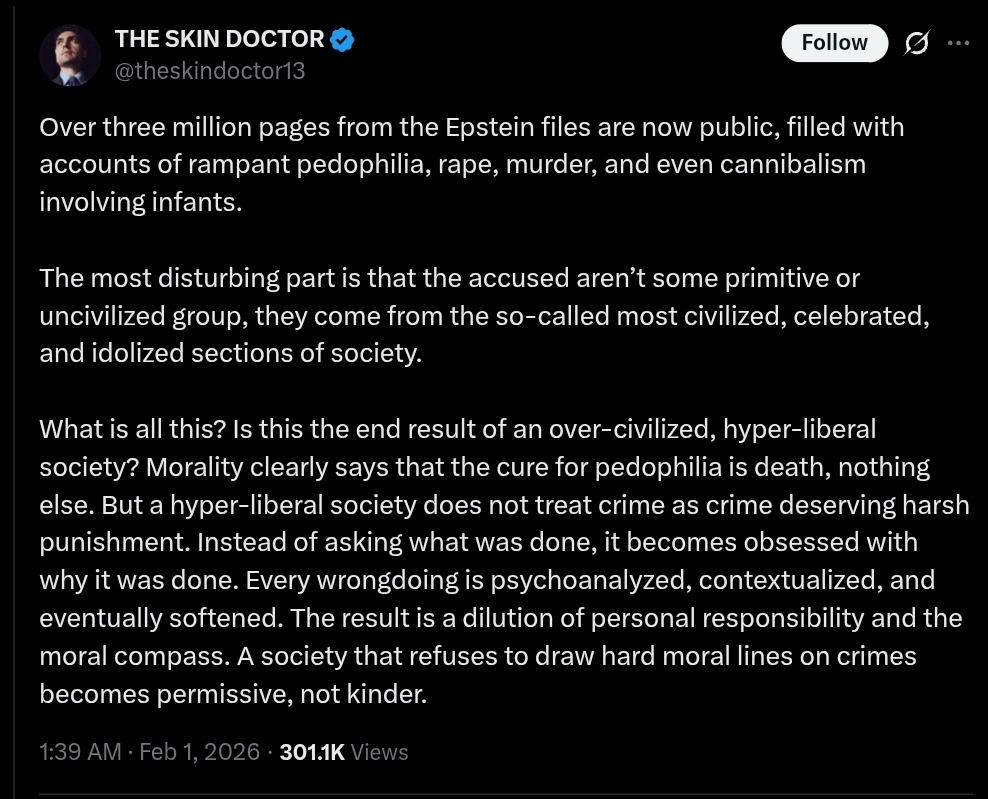Image resolution: width=988 pixels, height=799 pixels.
Task: Open THE SKIN DOCTOR display name link
Action: click(219, 40)
